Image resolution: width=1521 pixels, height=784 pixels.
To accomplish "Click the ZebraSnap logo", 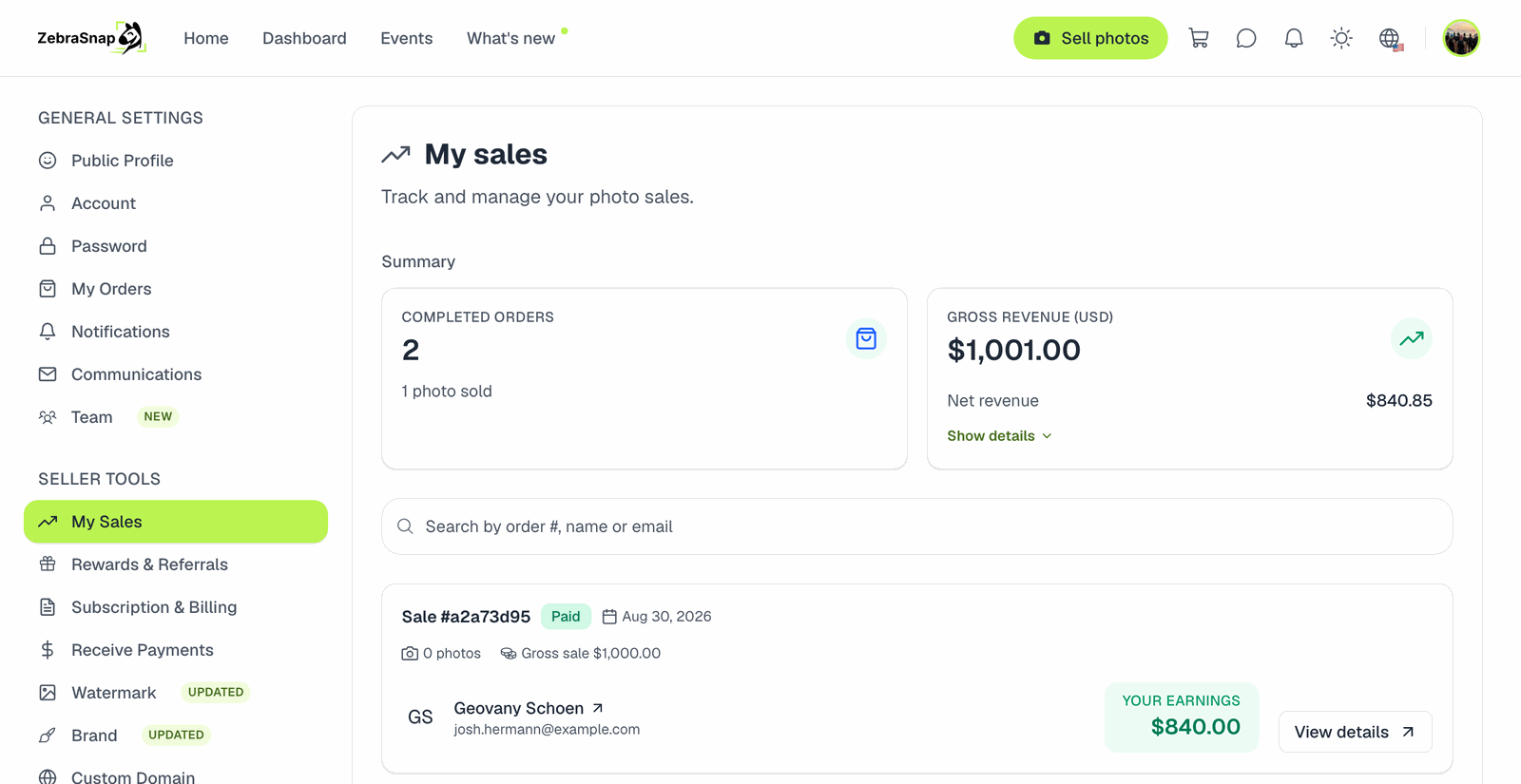I will pyautogui.click(x=91, y=38).
